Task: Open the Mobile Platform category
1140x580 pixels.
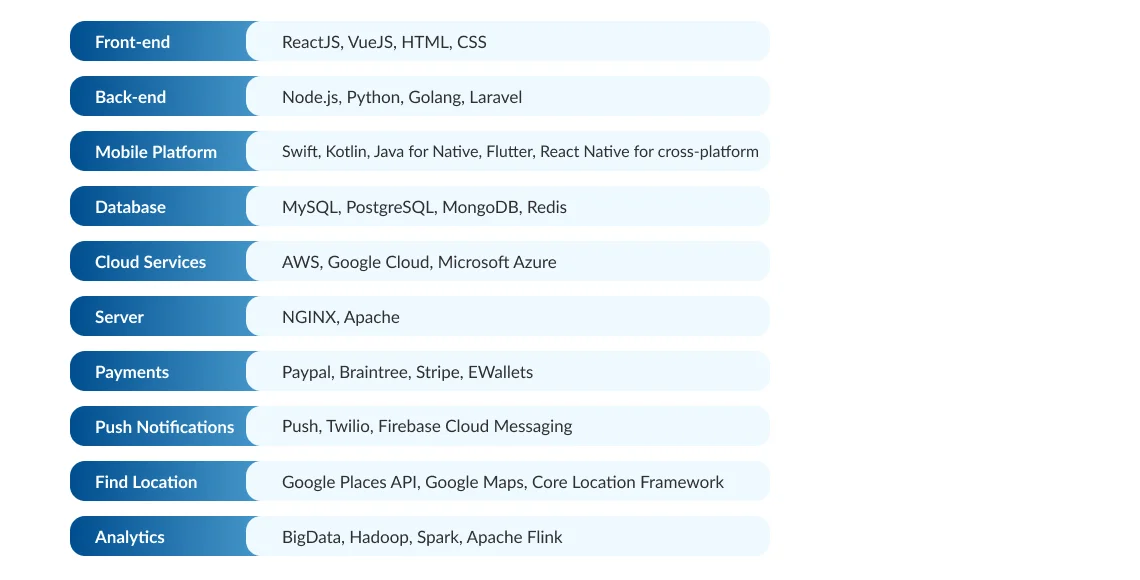Action: pos(156,152)
